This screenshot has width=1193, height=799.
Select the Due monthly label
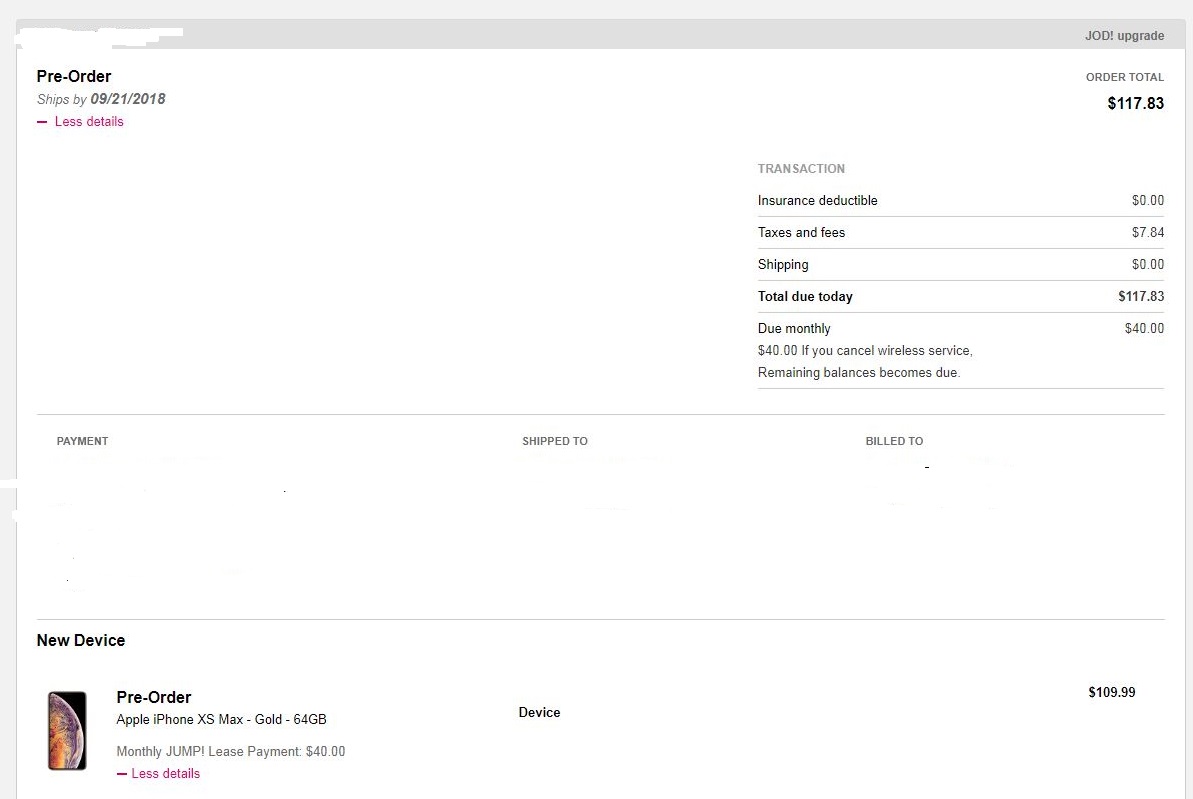tap(794, 328)
